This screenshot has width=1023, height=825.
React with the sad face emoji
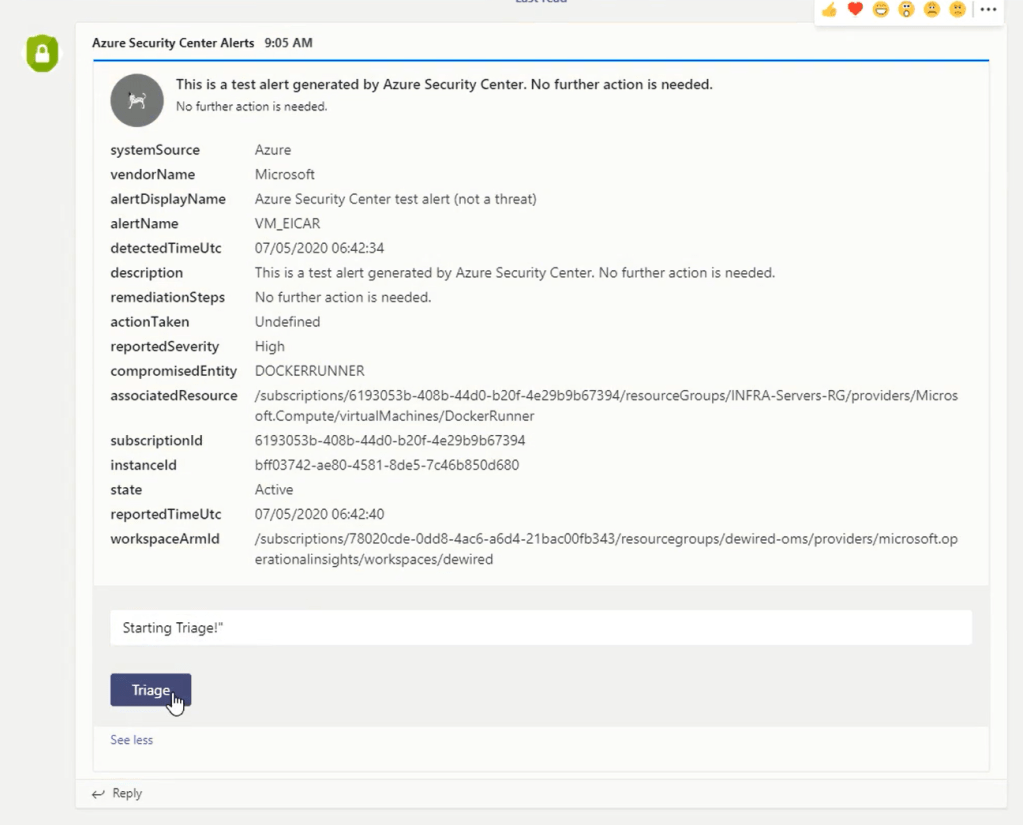point(932,10)
